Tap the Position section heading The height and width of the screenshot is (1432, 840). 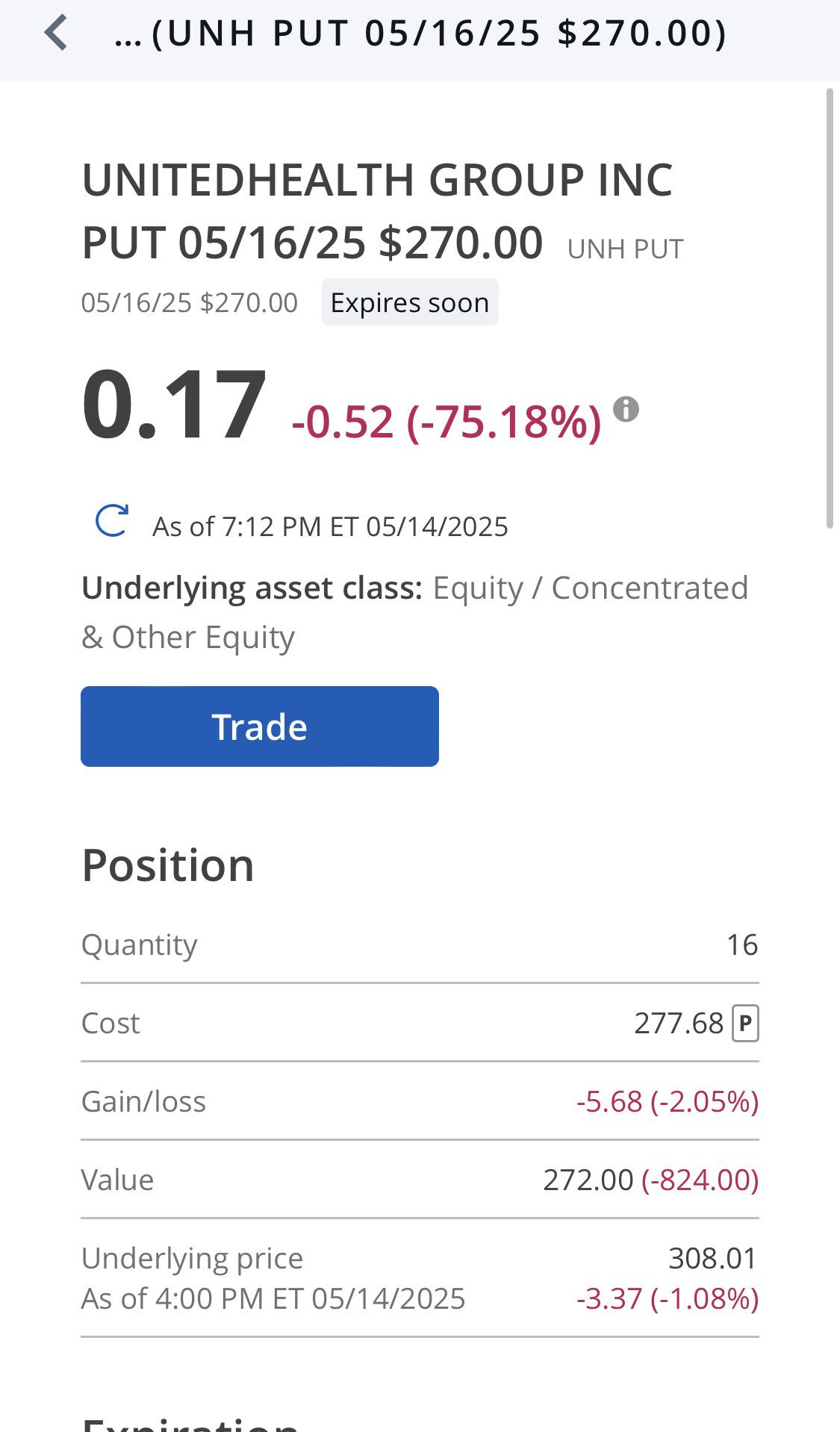tap(168, 865)
